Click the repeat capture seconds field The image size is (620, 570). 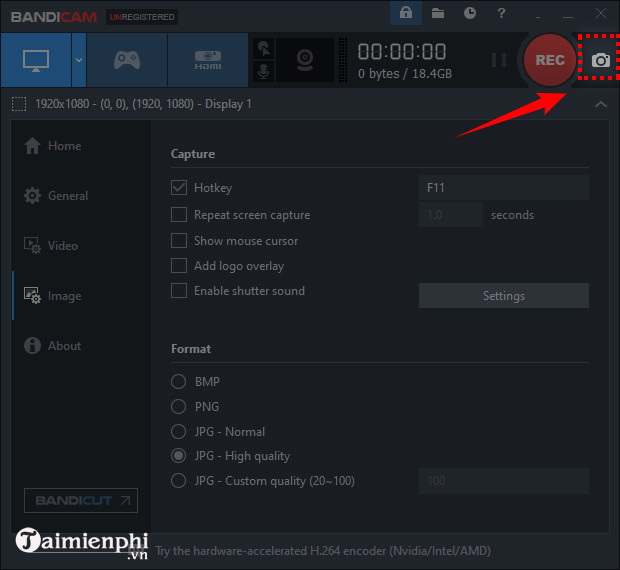(x=451, y=215)
